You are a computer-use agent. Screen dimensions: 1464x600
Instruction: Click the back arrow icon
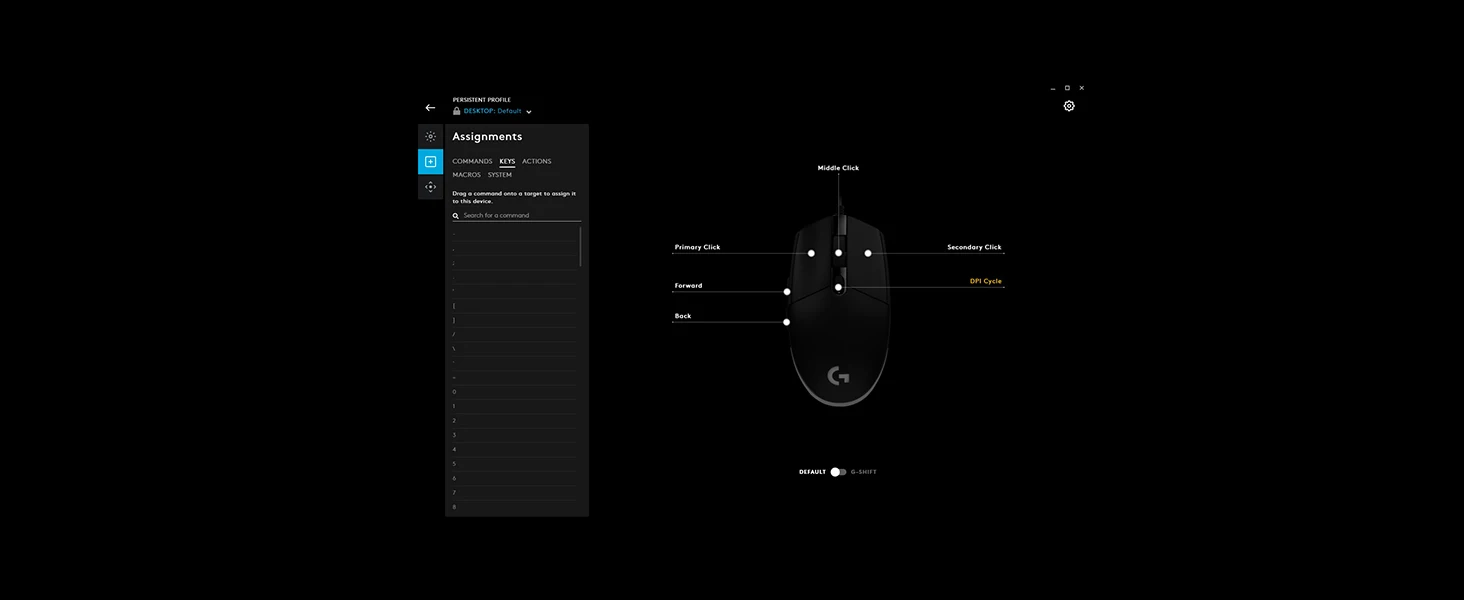point(430,108)
